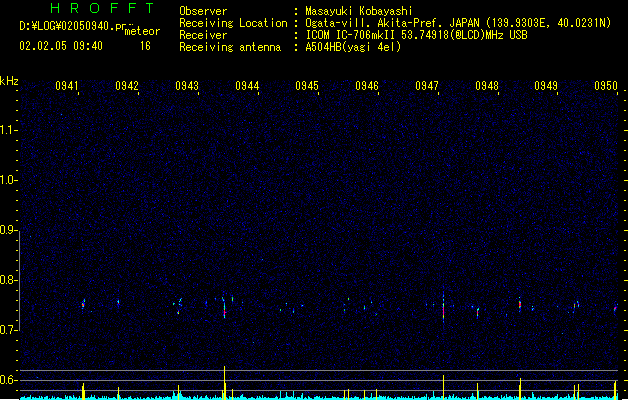Click the 0941 time label
629x400 pixels.
coord(67,86)
